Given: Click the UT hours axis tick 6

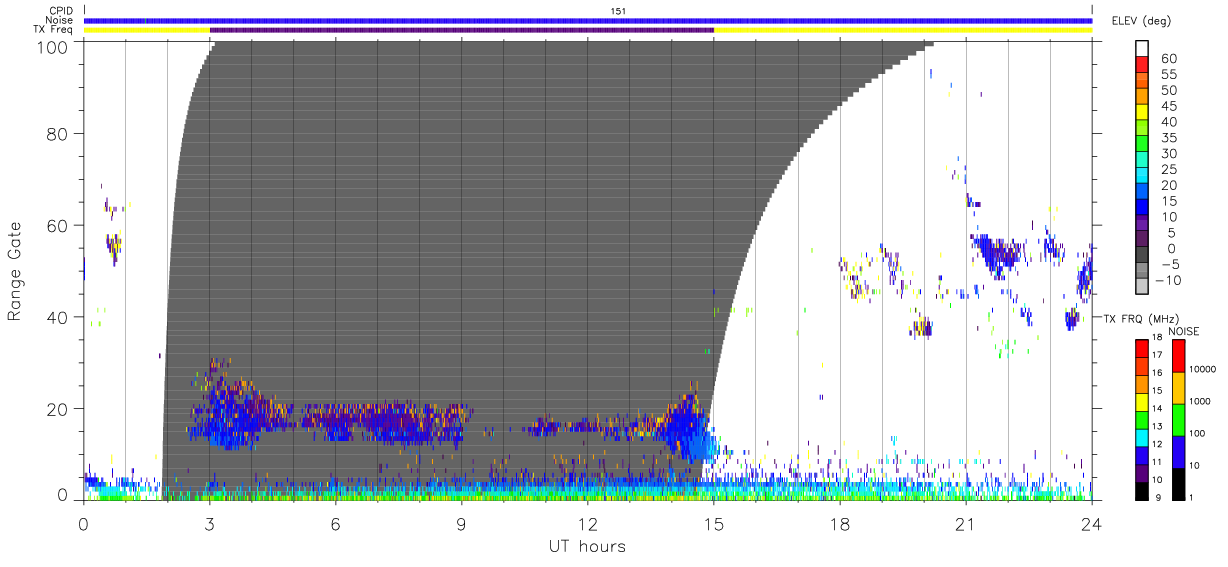Looking at the screenshot, I should pos(336,524).
